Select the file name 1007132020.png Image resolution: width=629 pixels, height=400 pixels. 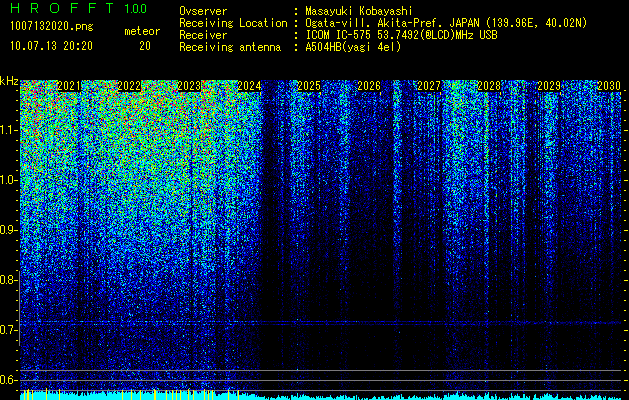[x=52, y=26]
